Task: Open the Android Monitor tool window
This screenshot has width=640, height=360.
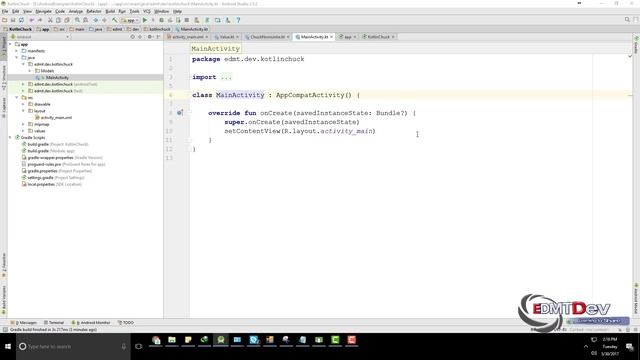Action: point(91,322)
